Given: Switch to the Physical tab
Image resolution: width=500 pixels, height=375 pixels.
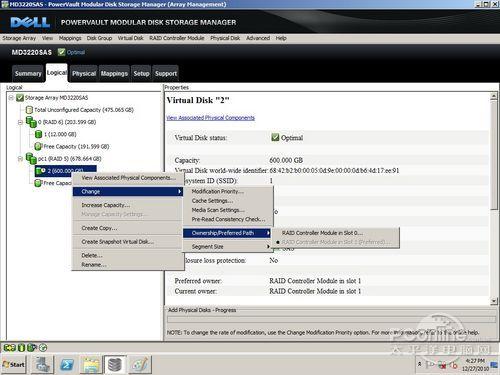Looking at the screenshot, I should click(x=84, y=73).
